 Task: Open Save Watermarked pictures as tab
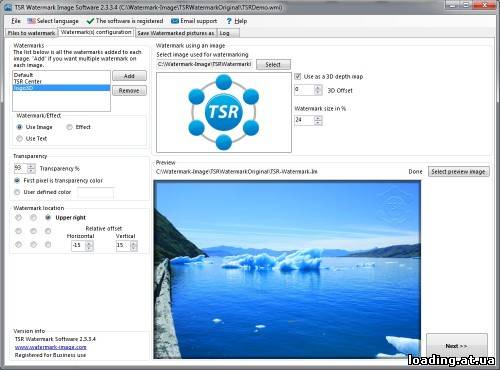[x=176, y=33]
